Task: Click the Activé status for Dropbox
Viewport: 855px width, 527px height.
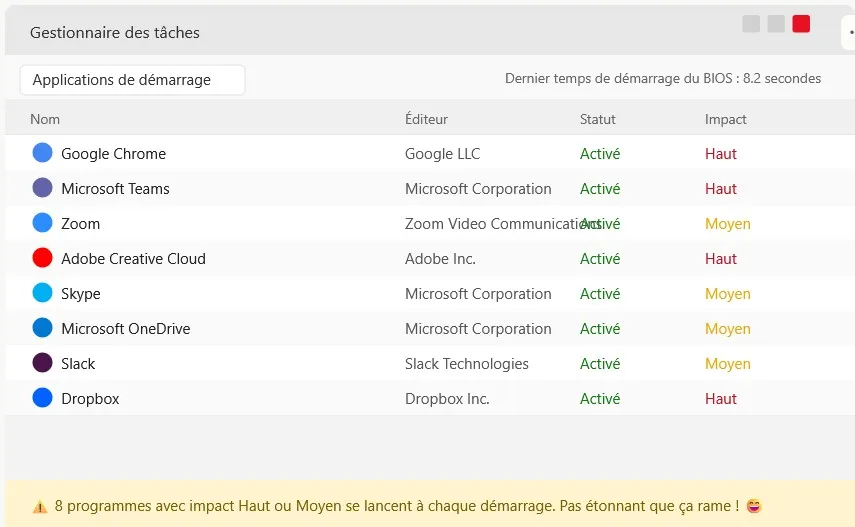Action: 600,399
